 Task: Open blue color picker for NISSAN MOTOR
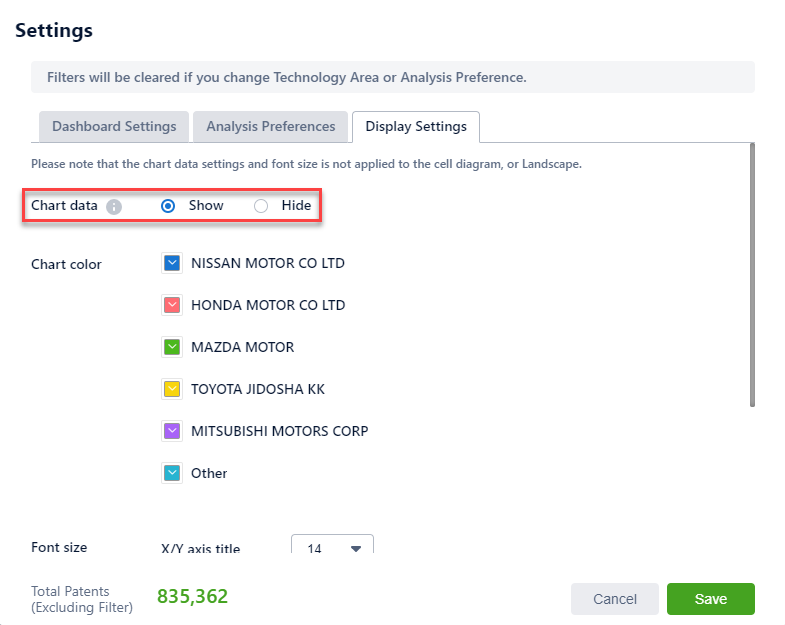pyautogui.click(x=171, y=263)
